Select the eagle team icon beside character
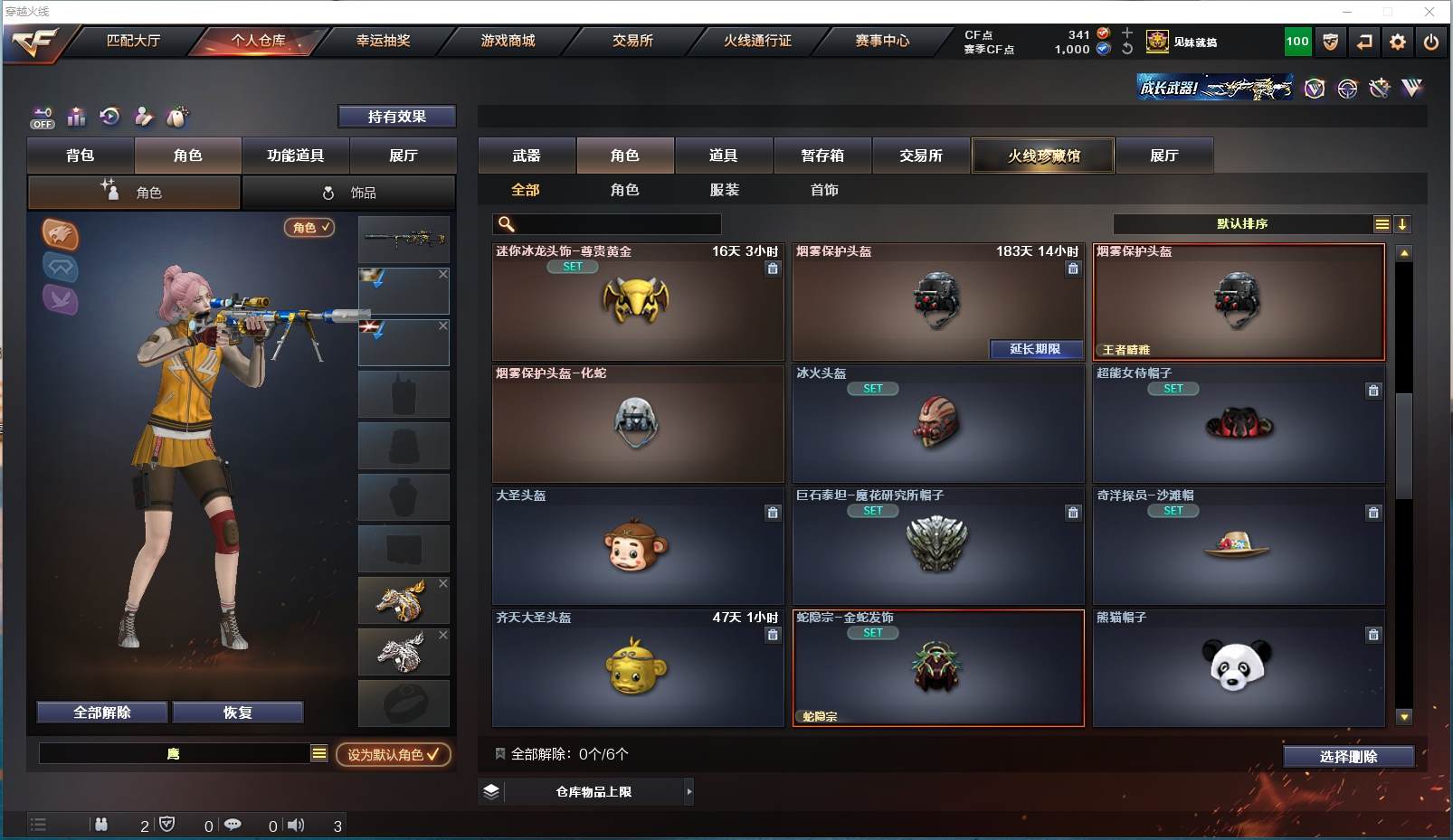 (x=61, y=234)
